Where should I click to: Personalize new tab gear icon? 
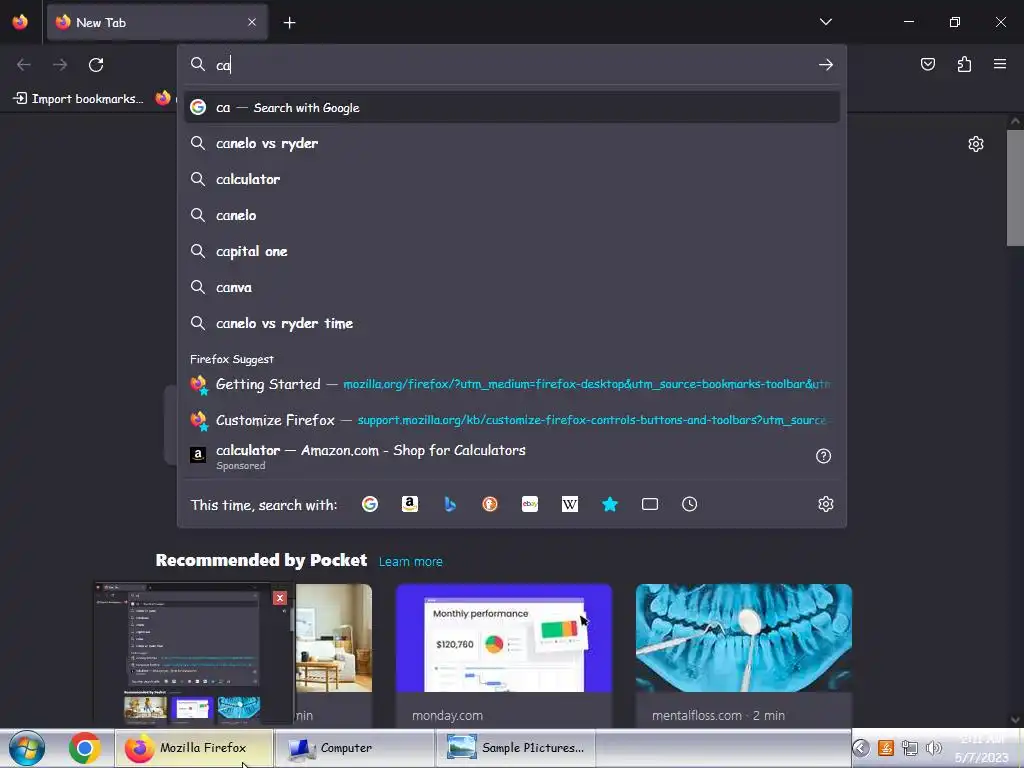(976, 144)
